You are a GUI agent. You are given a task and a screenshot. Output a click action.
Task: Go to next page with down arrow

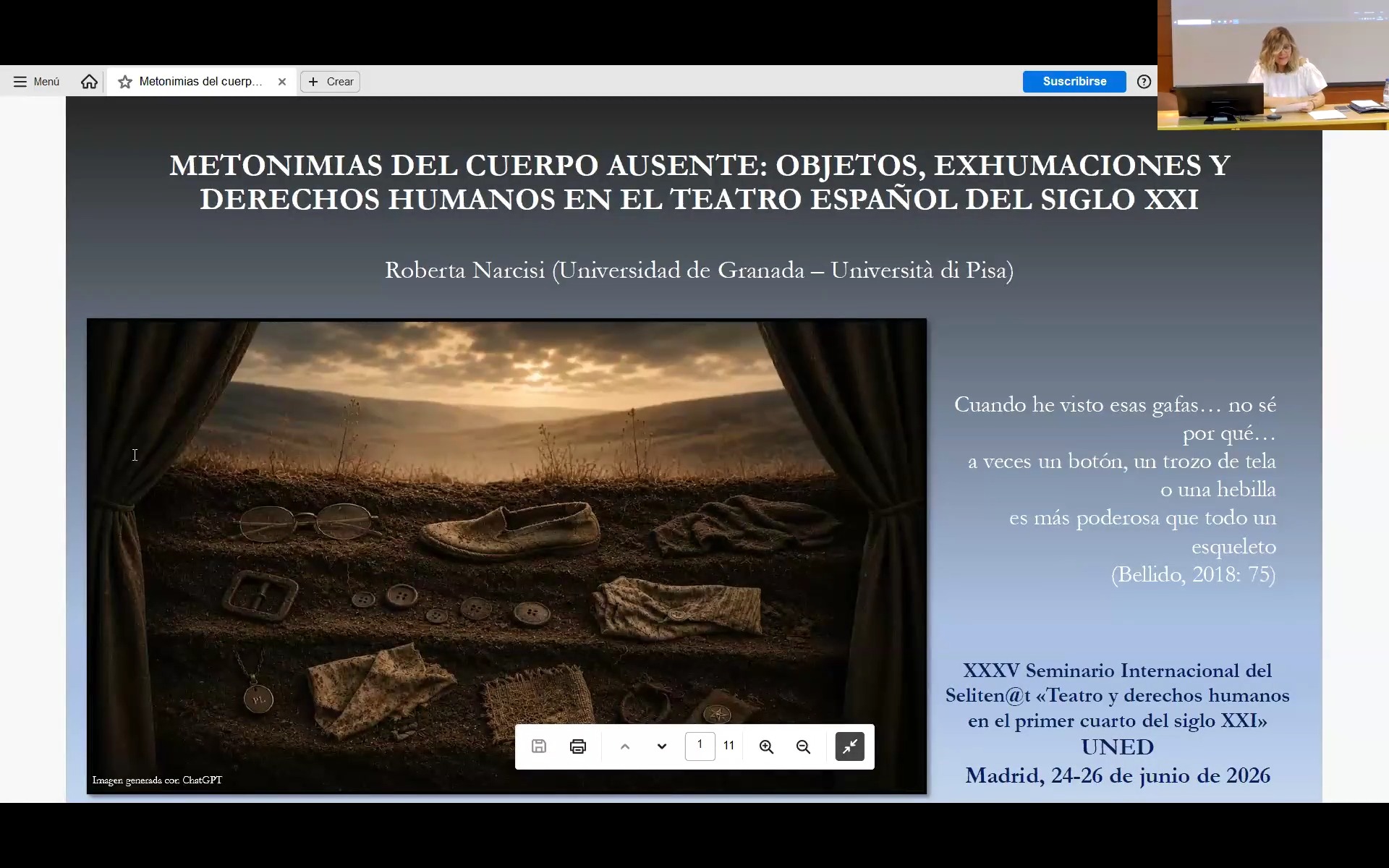pyautogui.click(x=662, y=746)
